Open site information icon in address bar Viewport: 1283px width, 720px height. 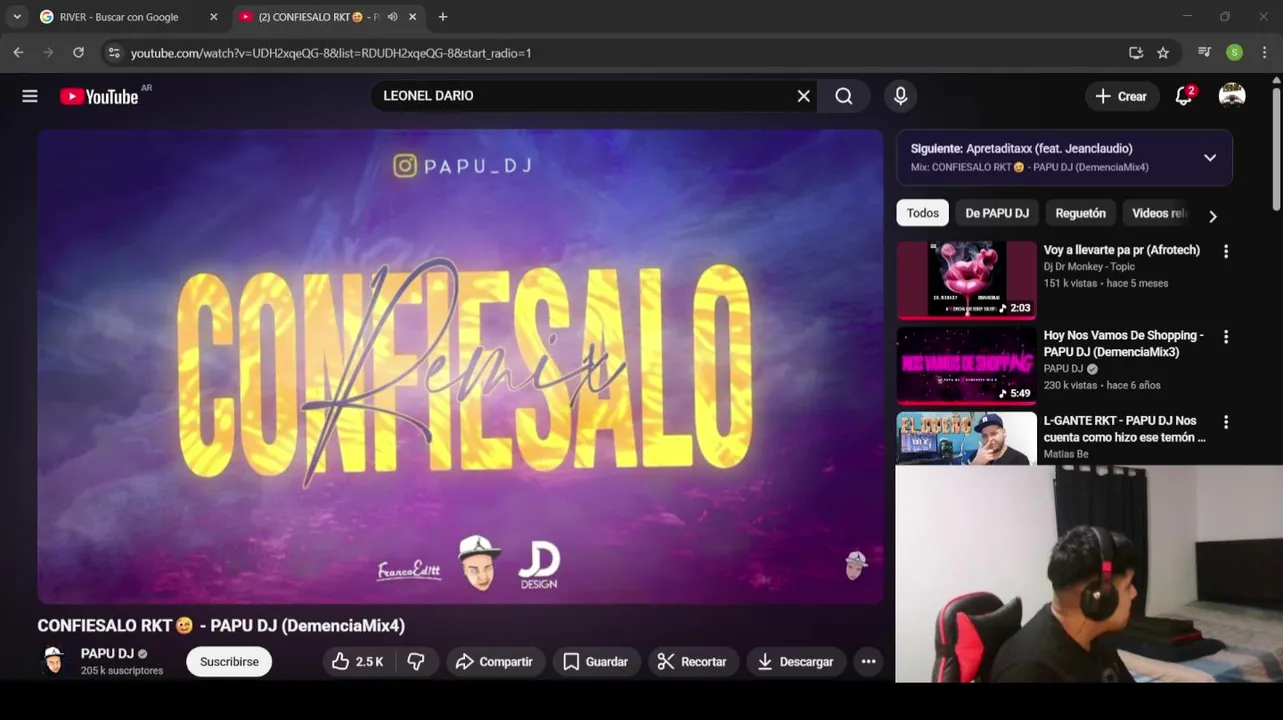click(114, 53)
